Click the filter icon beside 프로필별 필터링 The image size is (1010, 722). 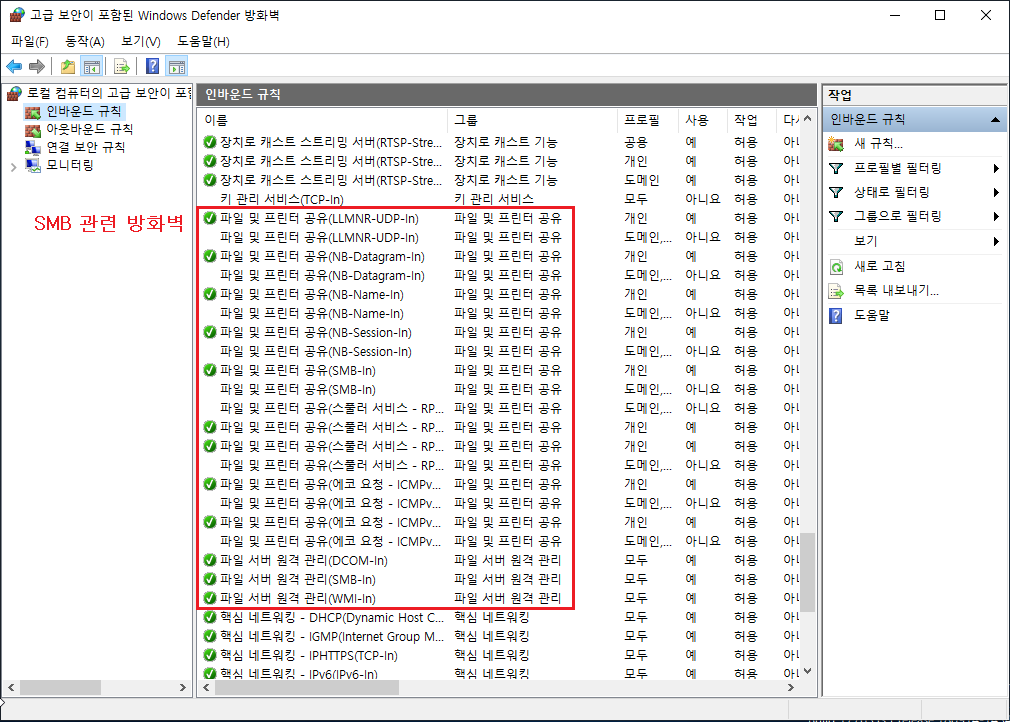click(x=836, y=168)
